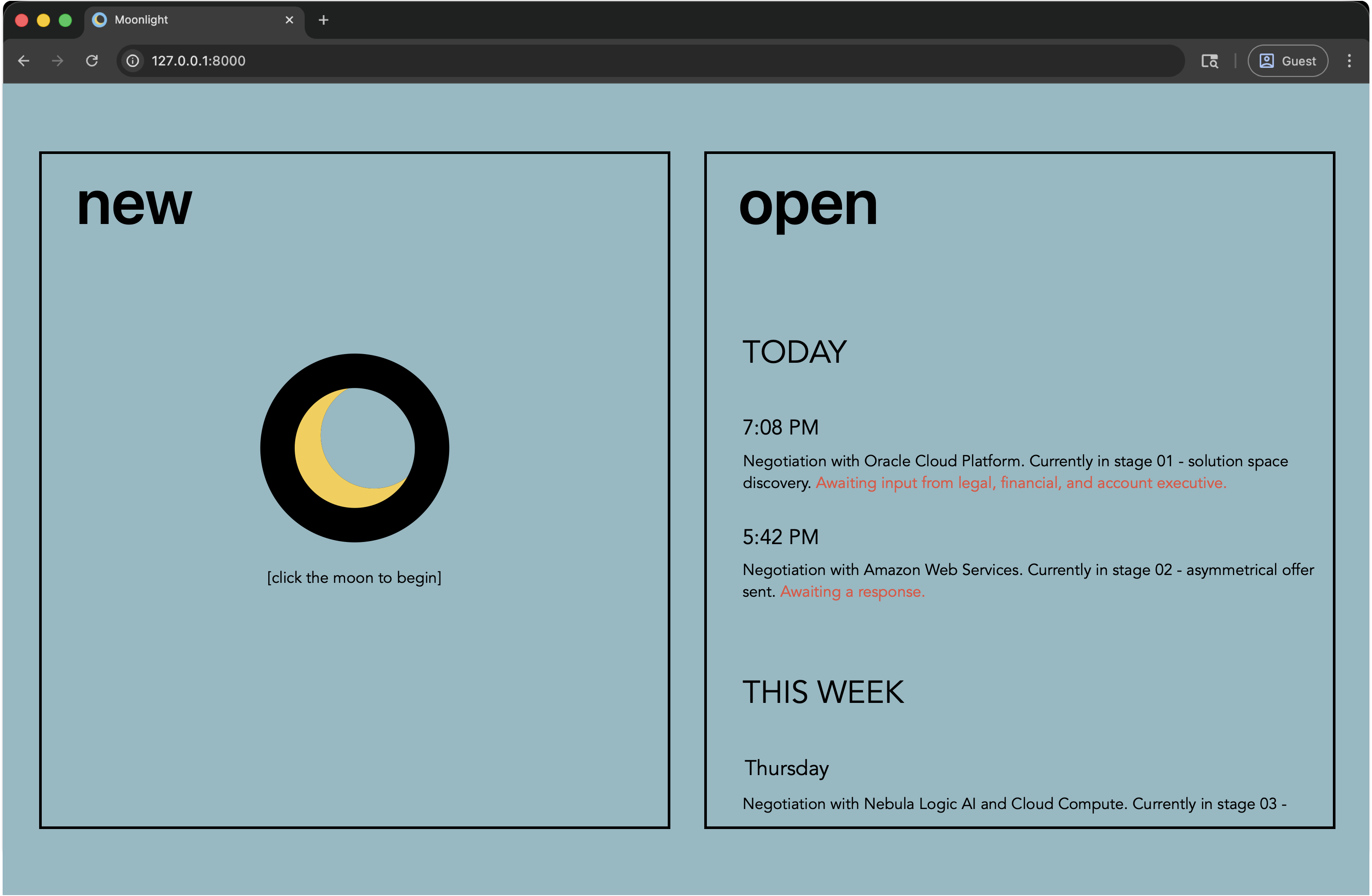Click the Guest profile avatar icon
Viewport: 1372px width, 896px height.
1266,60
